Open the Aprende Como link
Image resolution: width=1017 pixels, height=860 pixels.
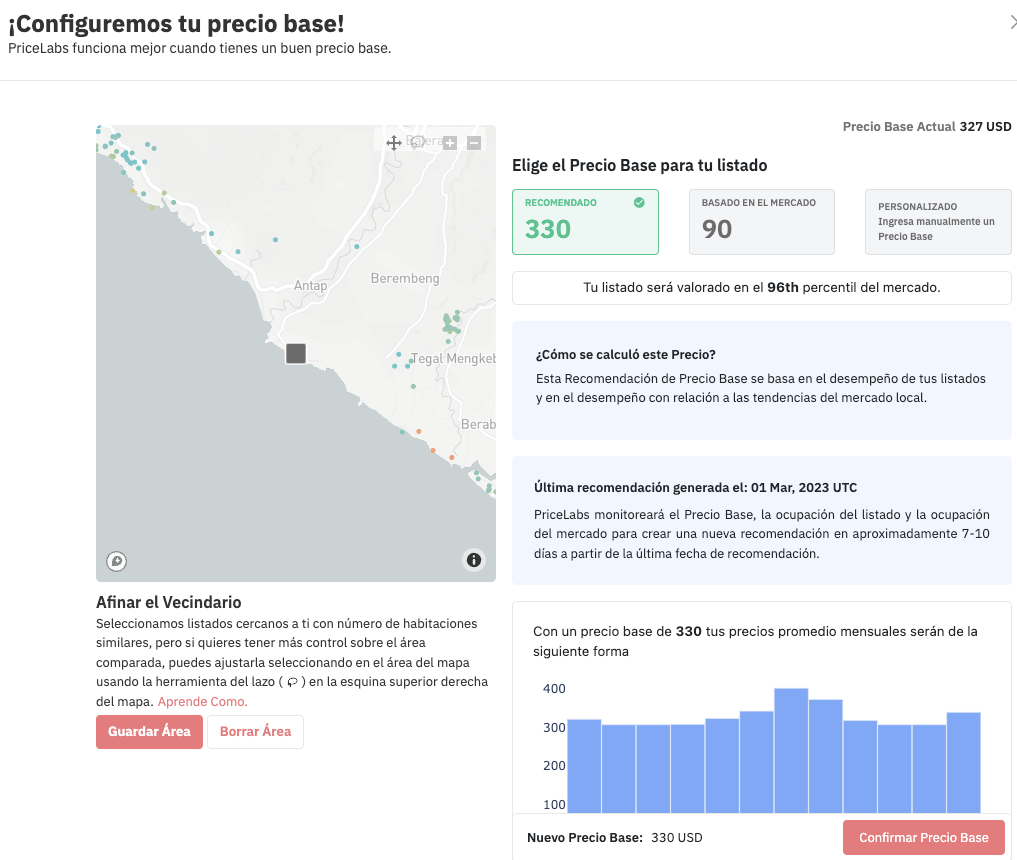[202, 702]
